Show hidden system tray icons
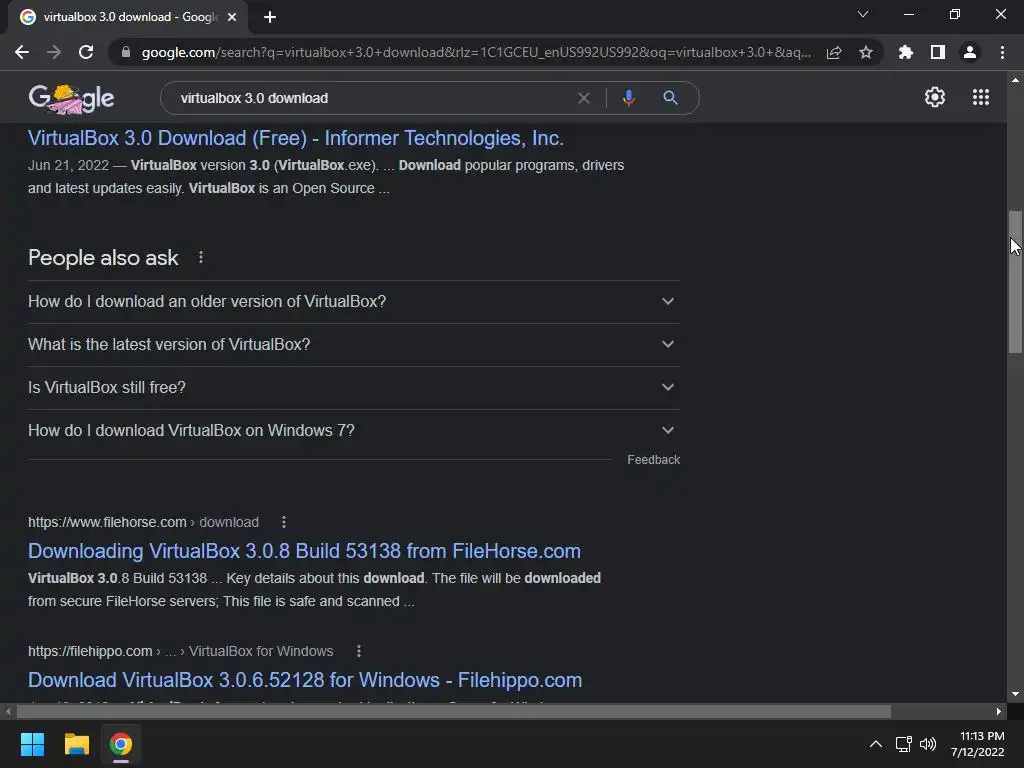Image resolution: width=1024 pixels, height=768 pixels. click(876, 744)
